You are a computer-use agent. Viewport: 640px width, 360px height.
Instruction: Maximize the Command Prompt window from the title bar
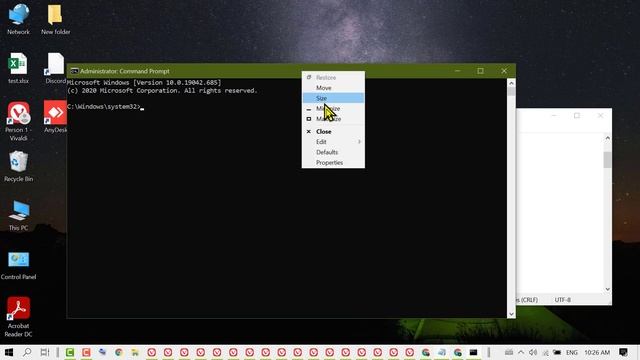click(x=480, y=71)
